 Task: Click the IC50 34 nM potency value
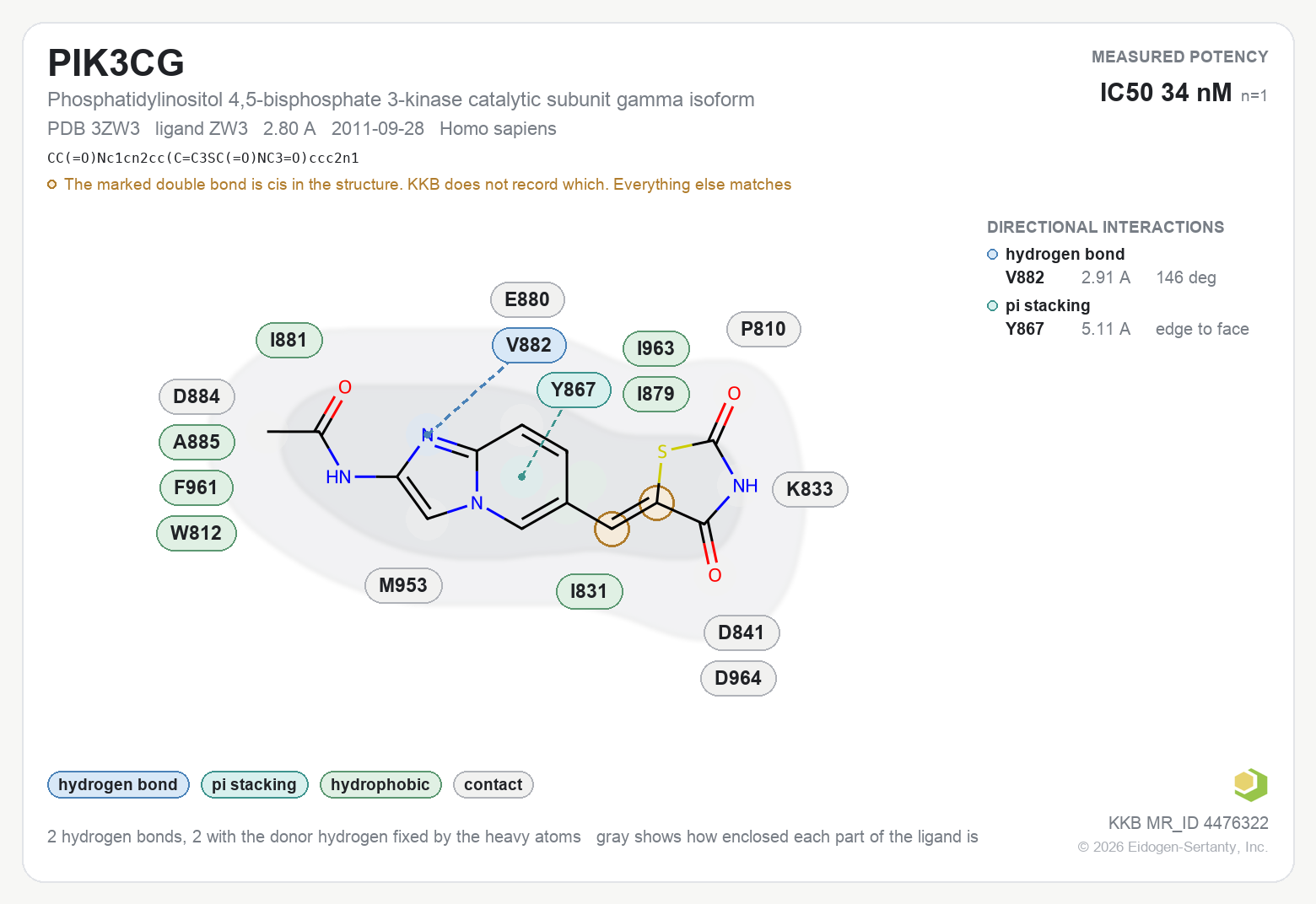pyautogui.click(x=1166, y=92)
